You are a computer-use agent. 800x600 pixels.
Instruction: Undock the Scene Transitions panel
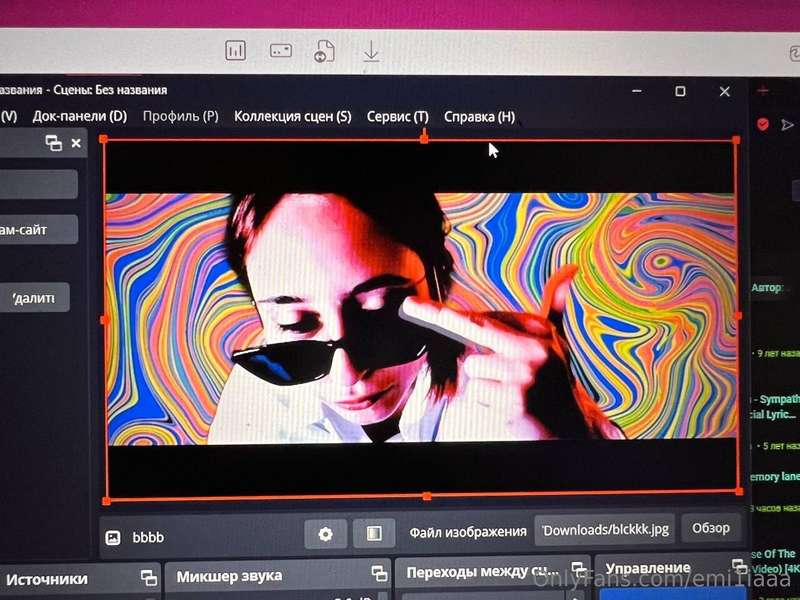(579, 568)
